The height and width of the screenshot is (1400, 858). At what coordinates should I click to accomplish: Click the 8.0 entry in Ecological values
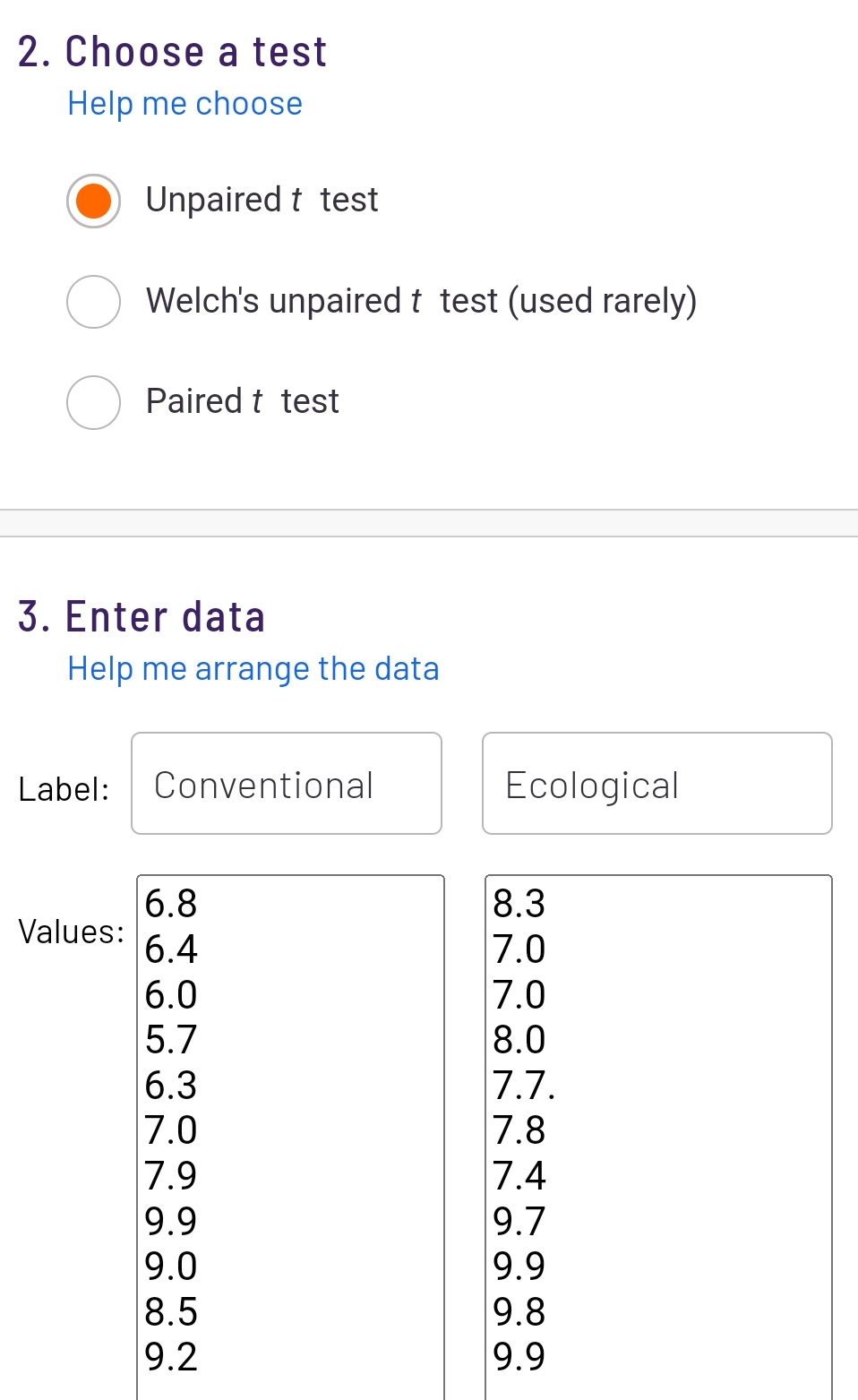[519, 1040]
